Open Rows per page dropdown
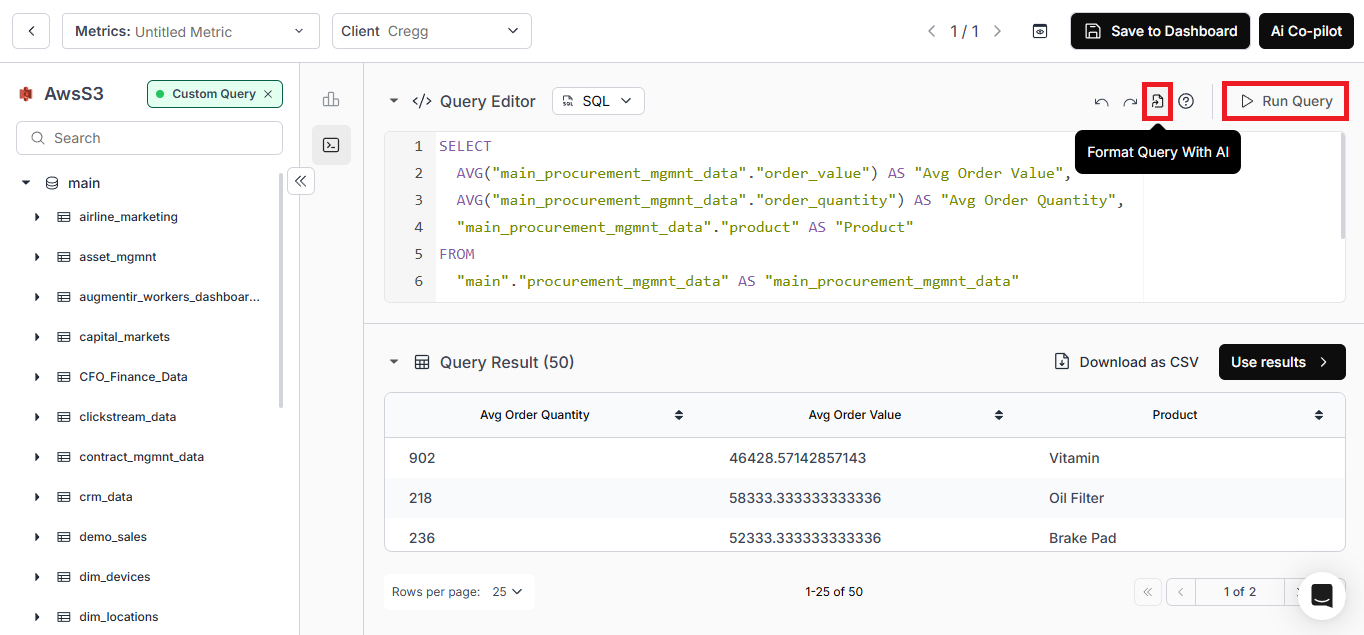1364x635 pixels. coord(508,592)
